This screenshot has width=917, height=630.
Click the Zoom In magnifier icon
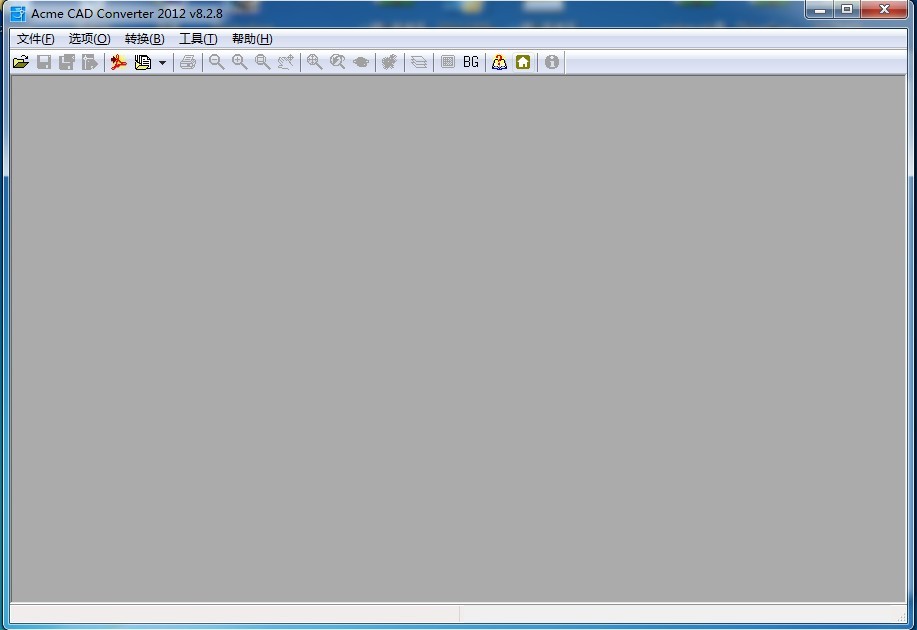coord(240,62)
